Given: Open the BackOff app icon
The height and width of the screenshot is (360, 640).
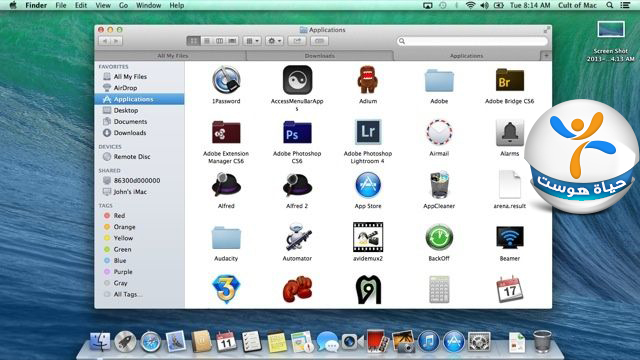Looking at the screenshot, I should 439,237.
